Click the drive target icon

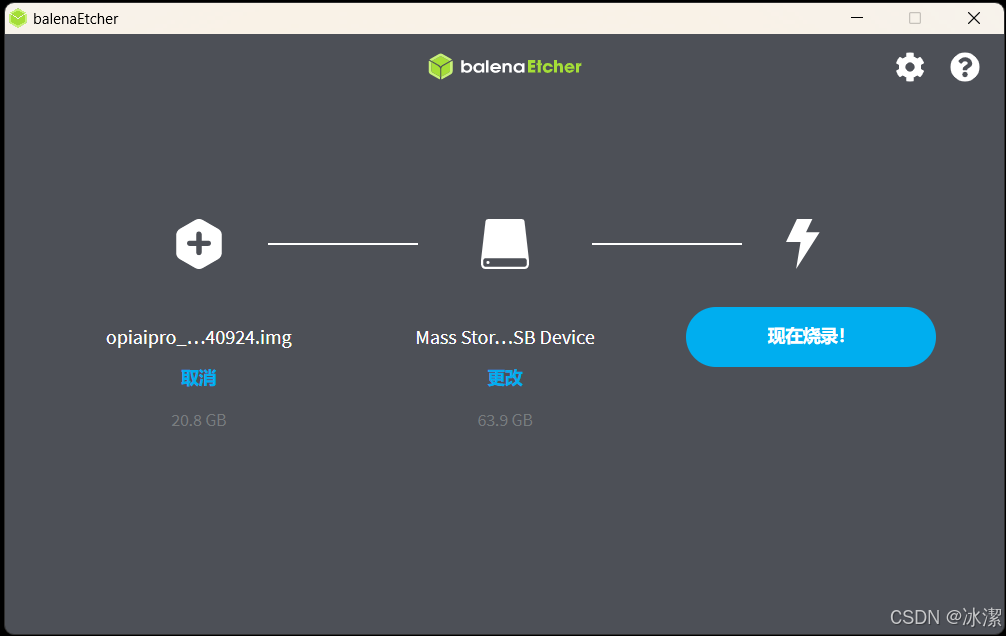(505, 244)
